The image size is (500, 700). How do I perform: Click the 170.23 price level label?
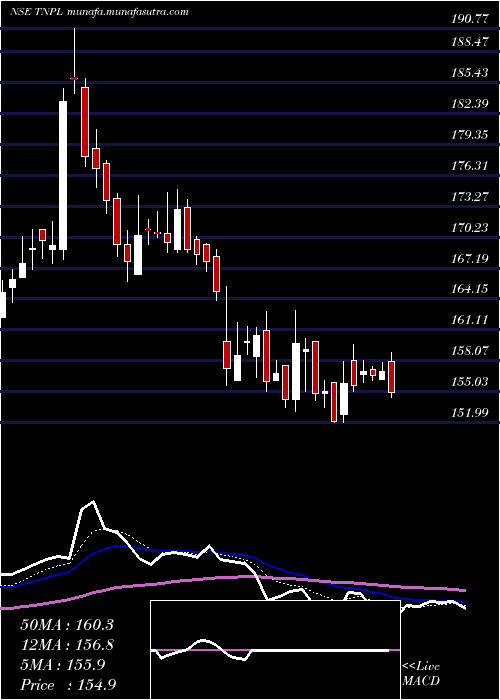point(470,228)
